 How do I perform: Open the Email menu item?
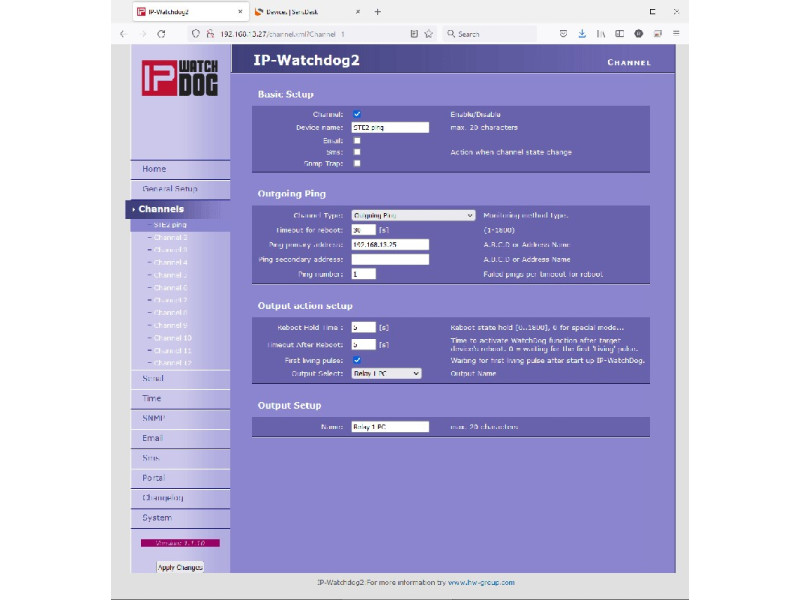(x=181, y=438)
